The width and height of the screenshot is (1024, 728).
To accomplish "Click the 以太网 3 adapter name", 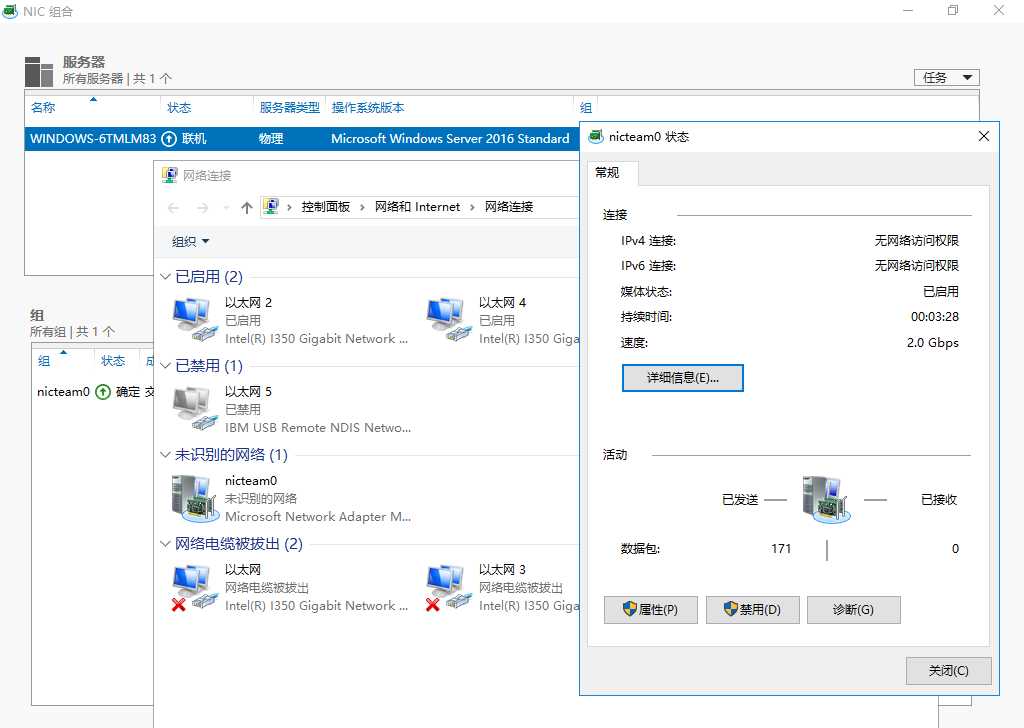I will coord(502,570).
